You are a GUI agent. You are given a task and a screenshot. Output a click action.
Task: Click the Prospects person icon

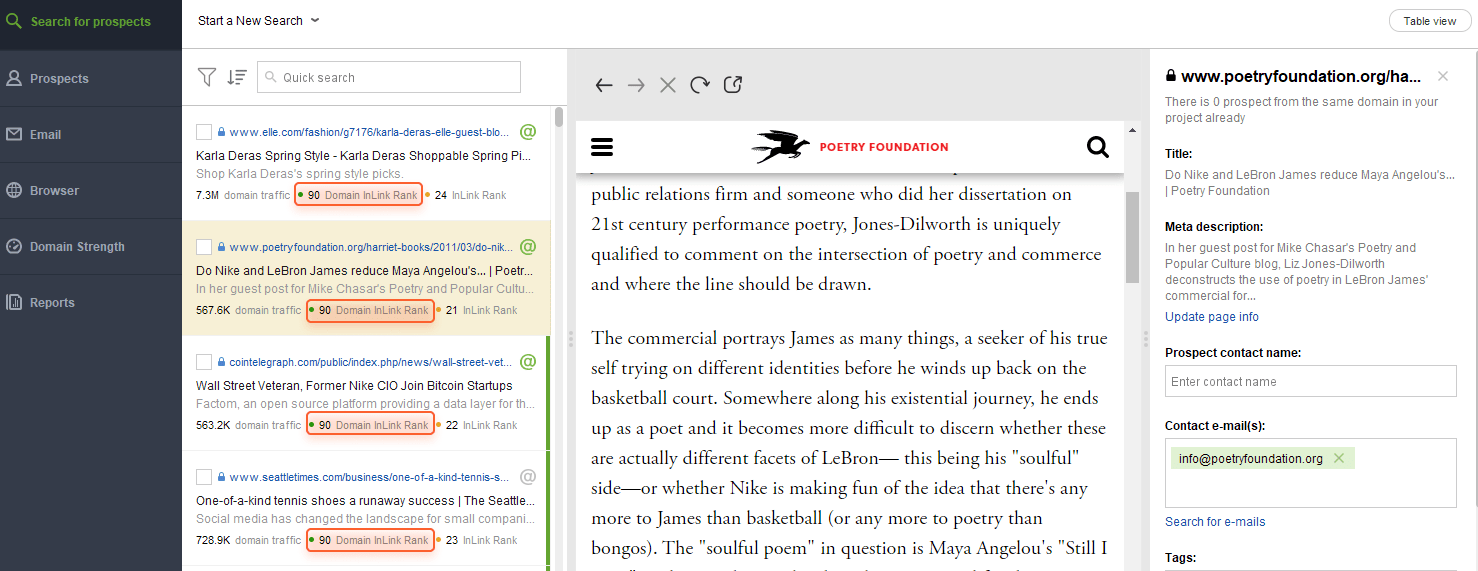(x=14, y=78)
